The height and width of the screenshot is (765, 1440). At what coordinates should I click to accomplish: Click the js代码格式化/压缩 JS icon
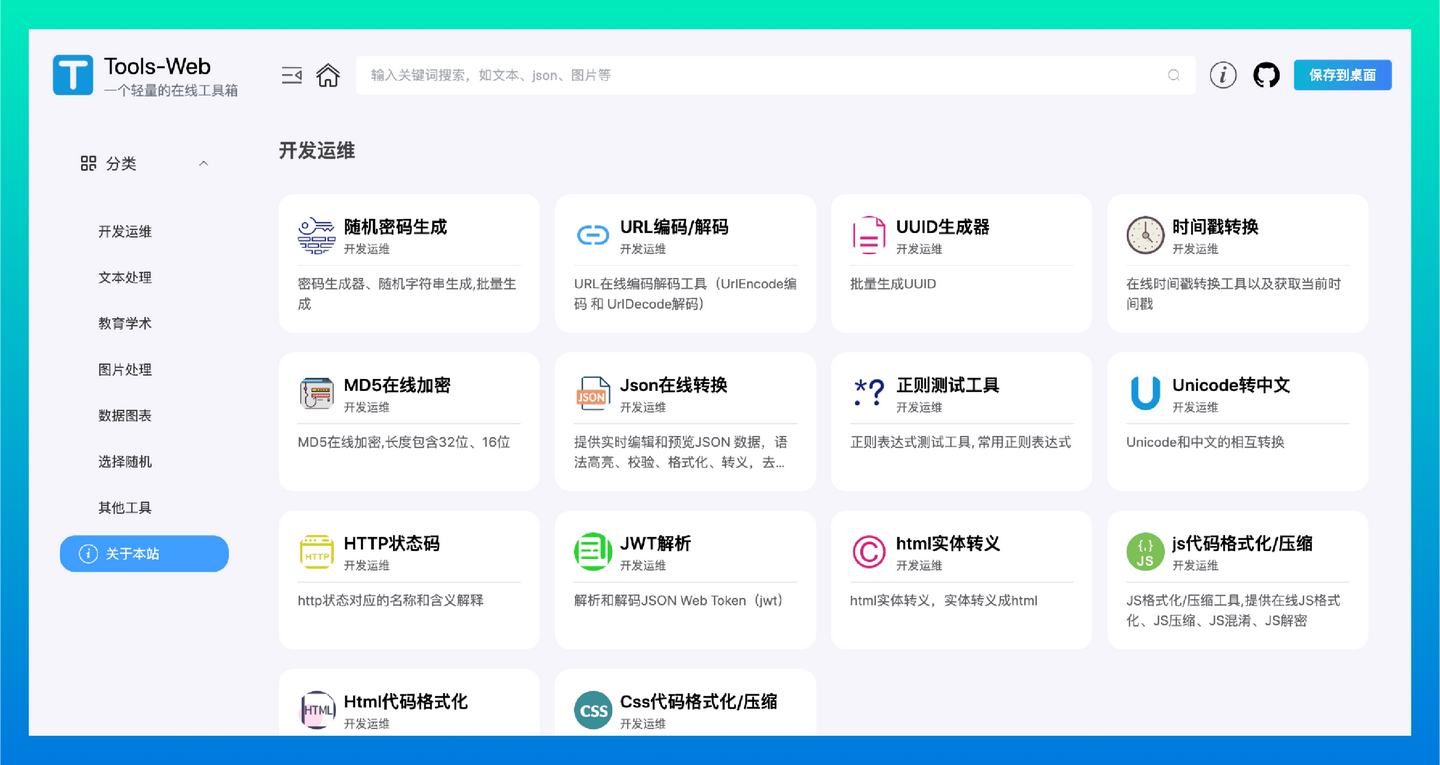(x=1145, y=551)
